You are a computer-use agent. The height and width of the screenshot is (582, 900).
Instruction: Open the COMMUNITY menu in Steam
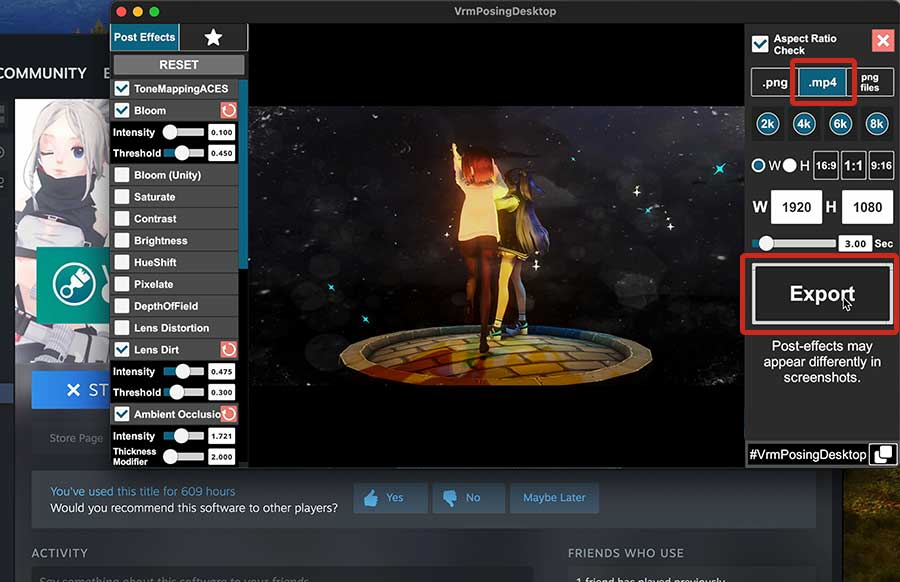click(x=44, y=73)
